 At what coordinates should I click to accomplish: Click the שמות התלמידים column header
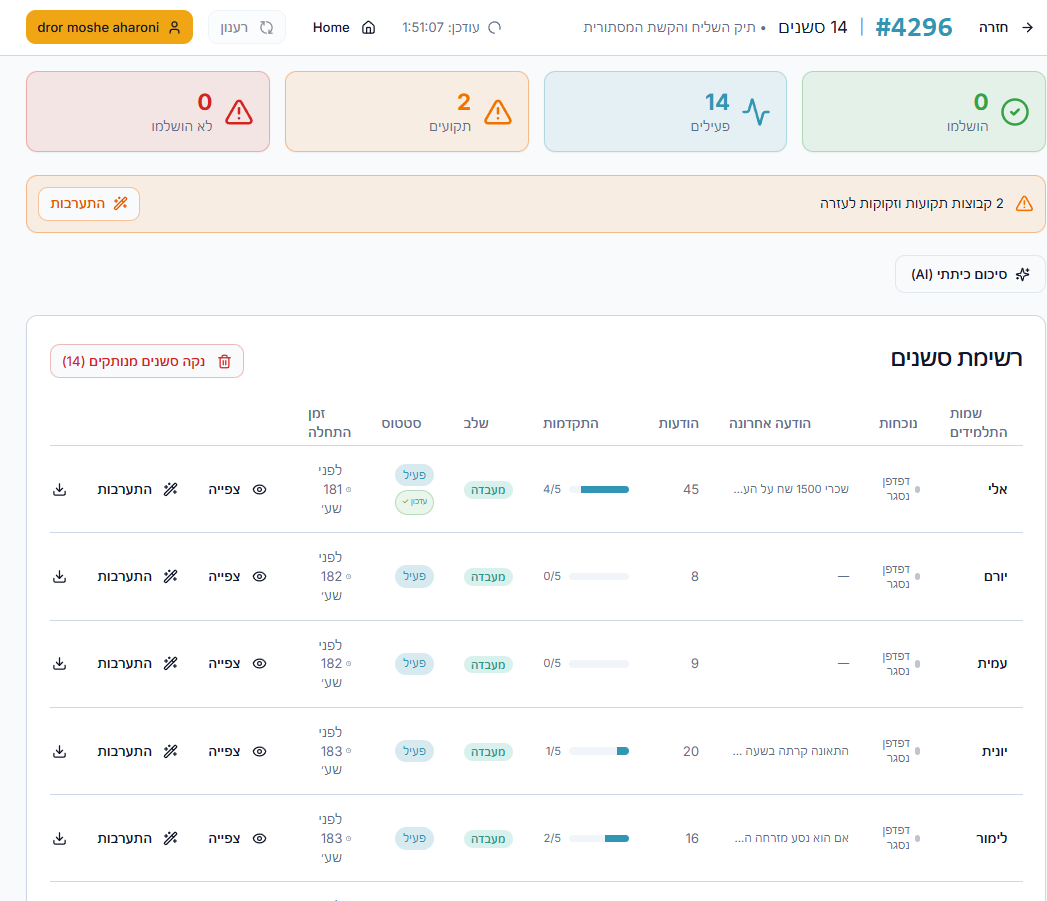978,423
